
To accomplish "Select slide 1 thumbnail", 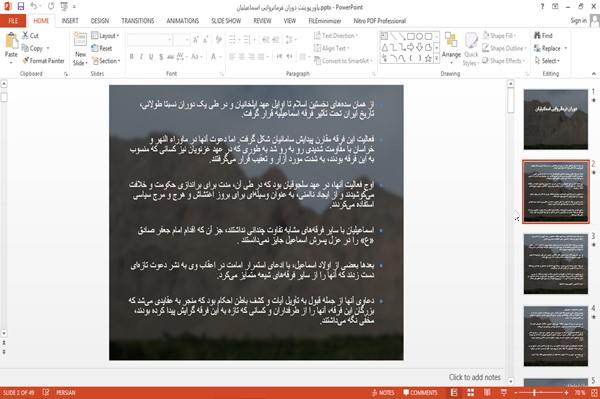I will pos(556,119).
